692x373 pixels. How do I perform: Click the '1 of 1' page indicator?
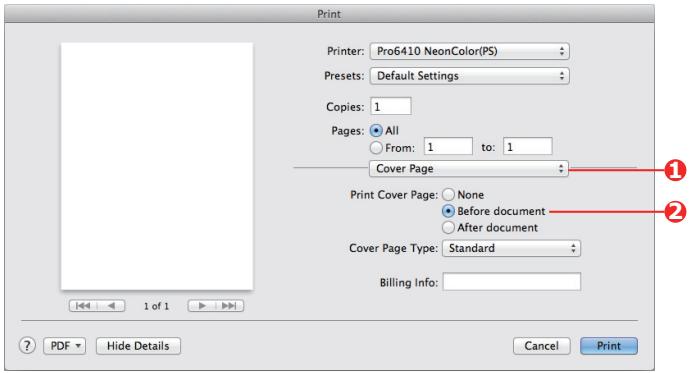(x=157, y=306)
